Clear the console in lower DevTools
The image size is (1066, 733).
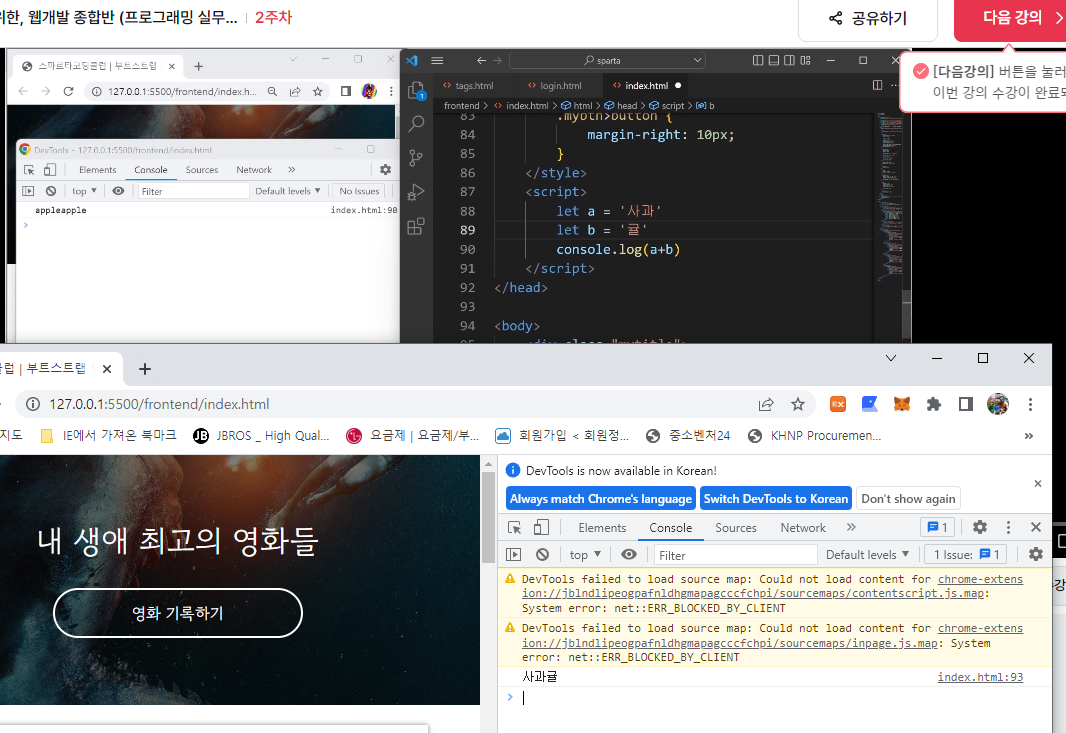click(542, 555)
